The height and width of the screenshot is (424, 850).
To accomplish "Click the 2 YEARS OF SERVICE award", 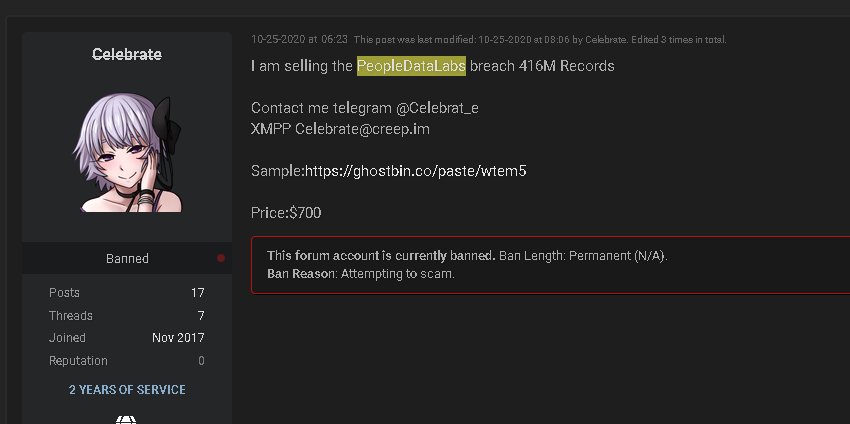I will pyautogui.click(x=127, y=389).
